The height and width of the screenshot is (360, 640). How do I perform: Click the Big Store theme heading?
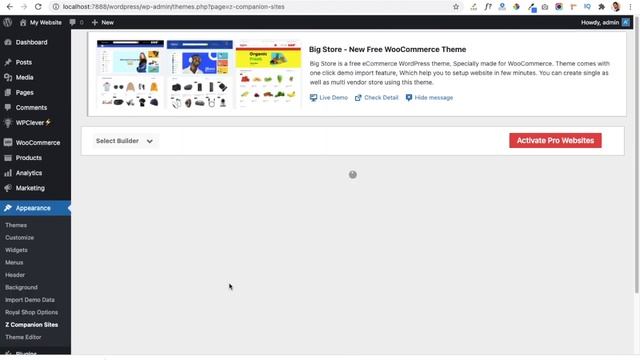point(387,49)
